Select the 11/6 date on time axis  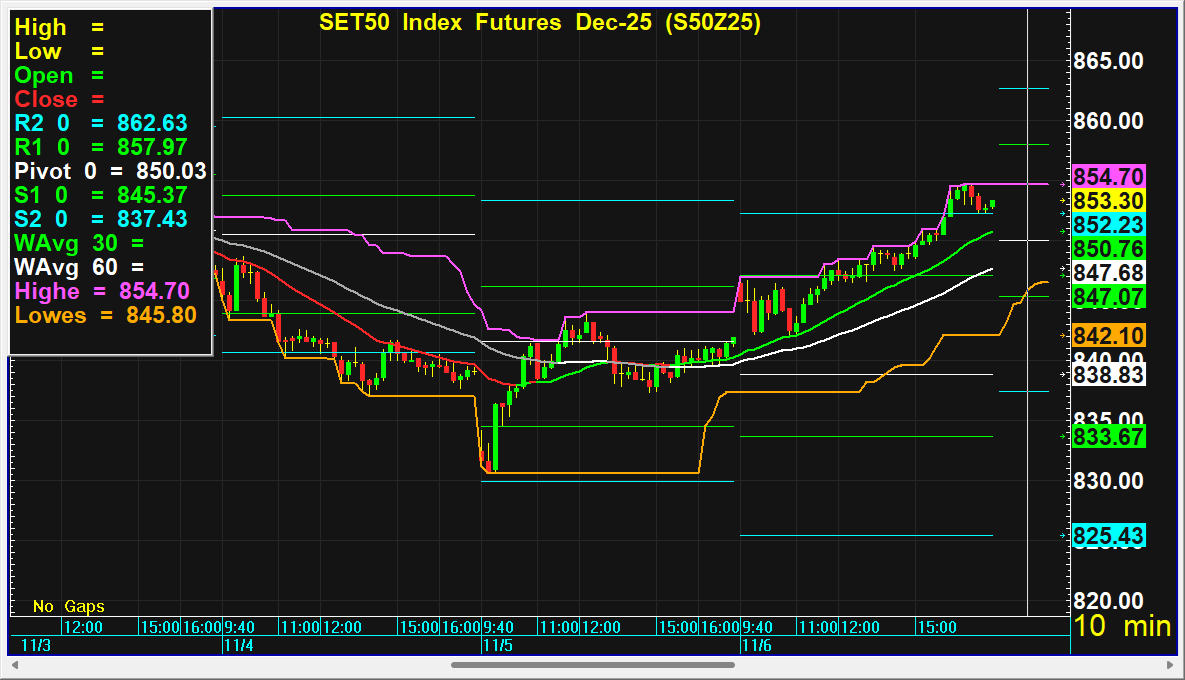pyautogui.click(x=755, y=646)
